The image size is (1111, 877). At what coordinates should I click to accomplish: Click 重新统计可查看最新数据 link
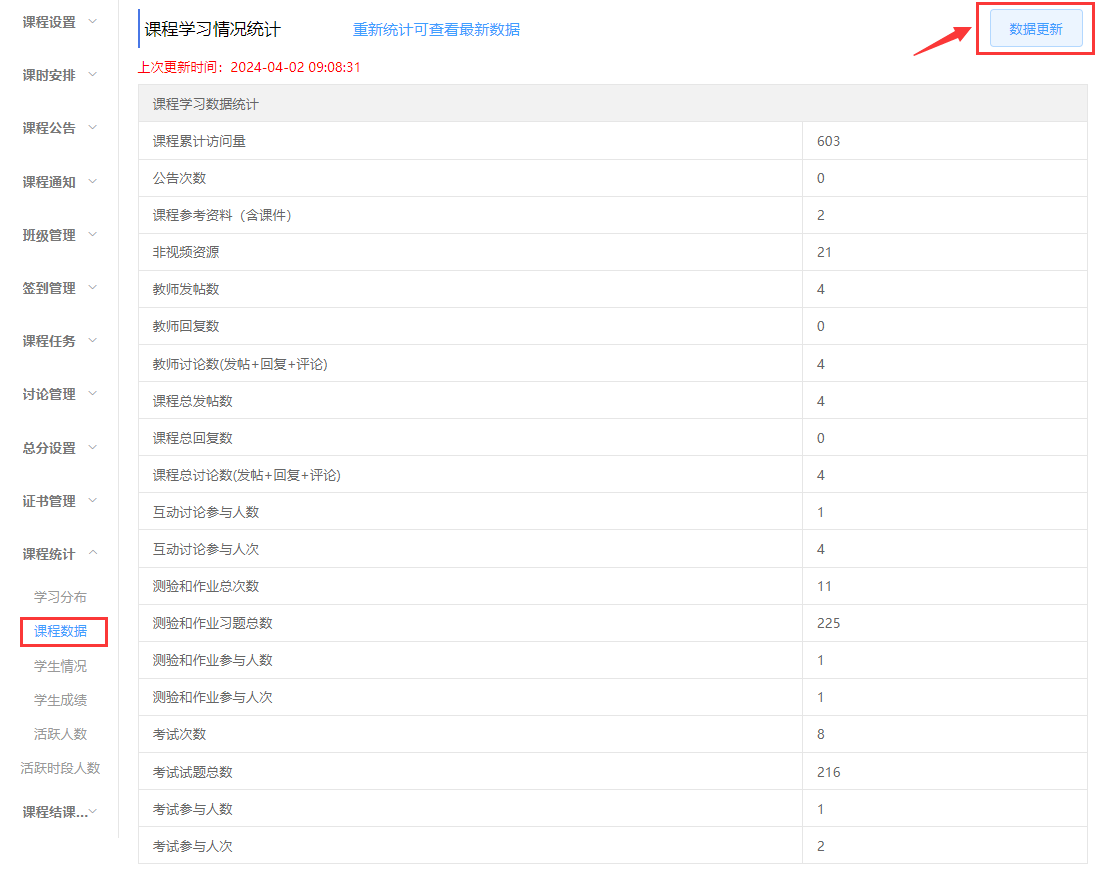436,29
